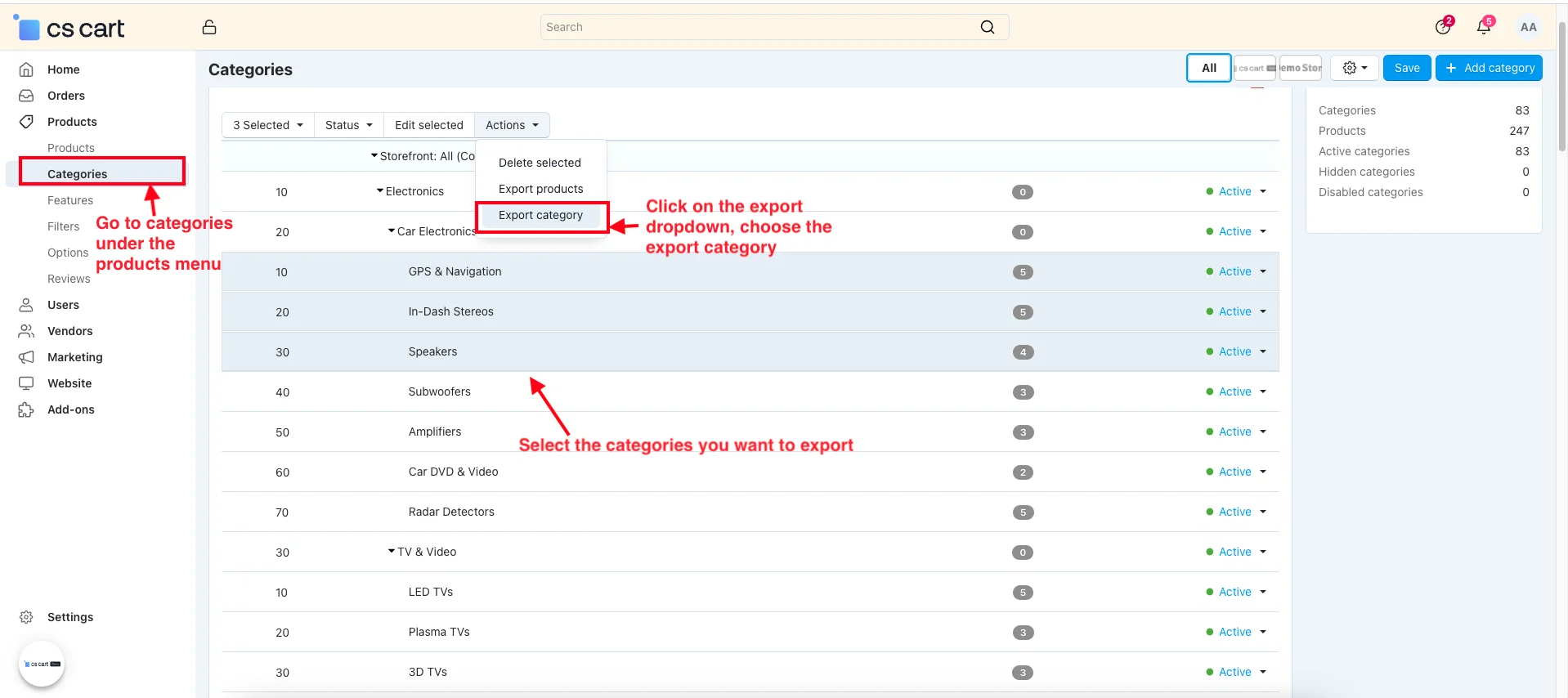Screen dimensions: 1568x698
Task: Click the Settings gear icon in sidebar
Action: [x=26, y=617]
